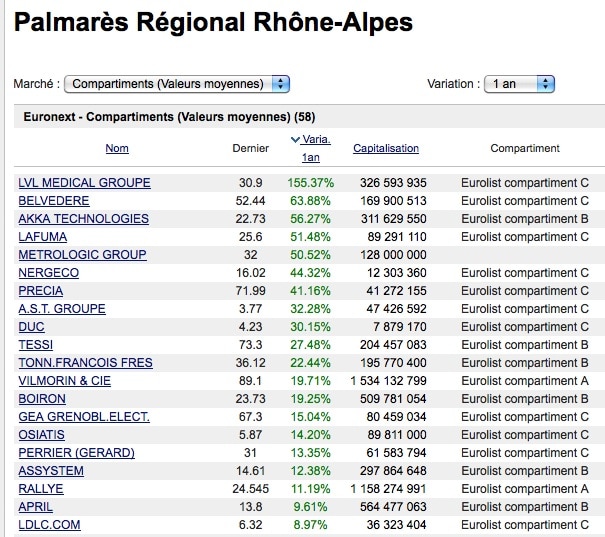Click the Compartiment column header
Screen dimensions: 605x537
tap(525, 148)
